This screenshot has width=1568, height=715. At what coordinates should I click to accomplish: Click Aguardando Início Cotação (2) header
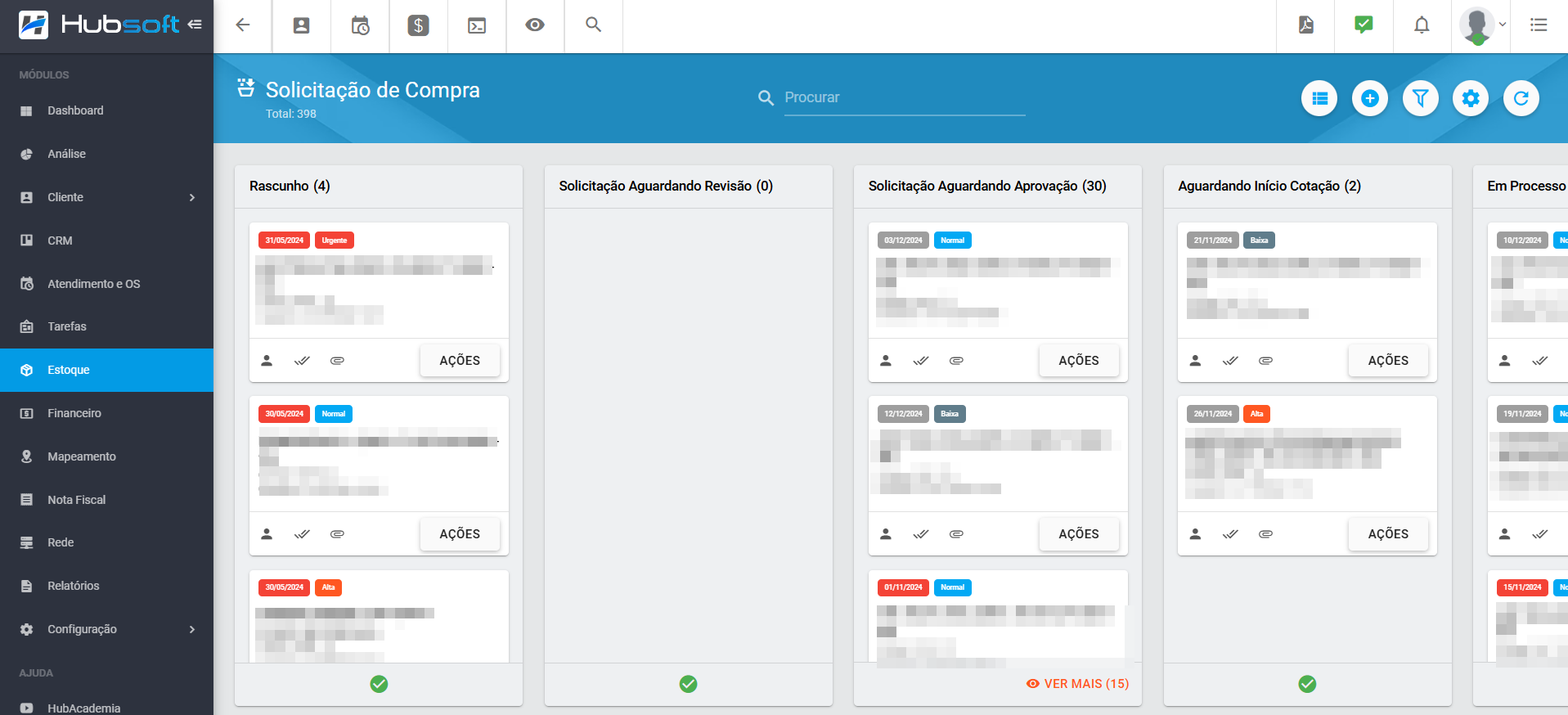click(1269, 186)
